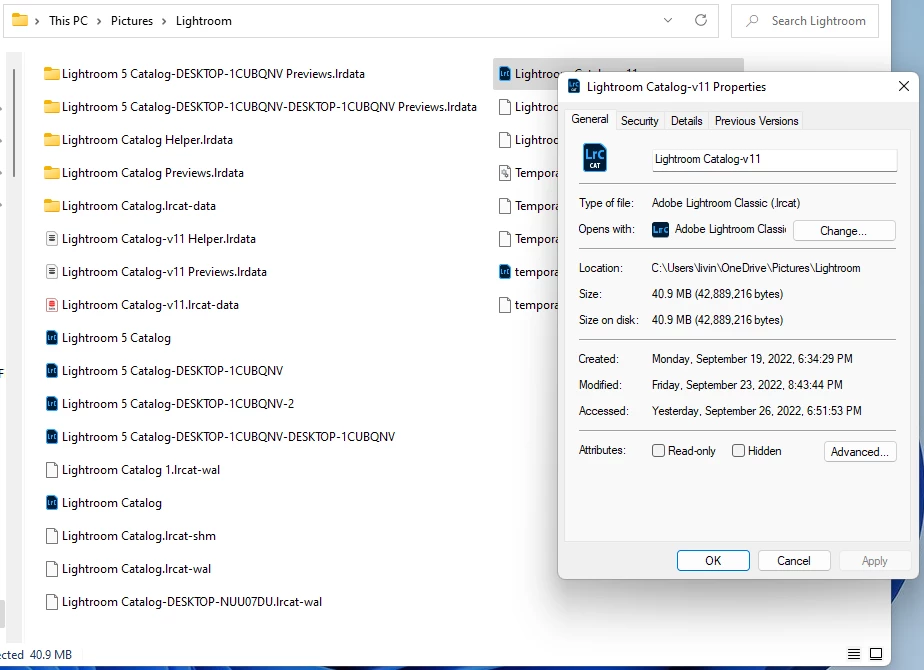Click the navigation pane scrollbar

coord(14,123)
